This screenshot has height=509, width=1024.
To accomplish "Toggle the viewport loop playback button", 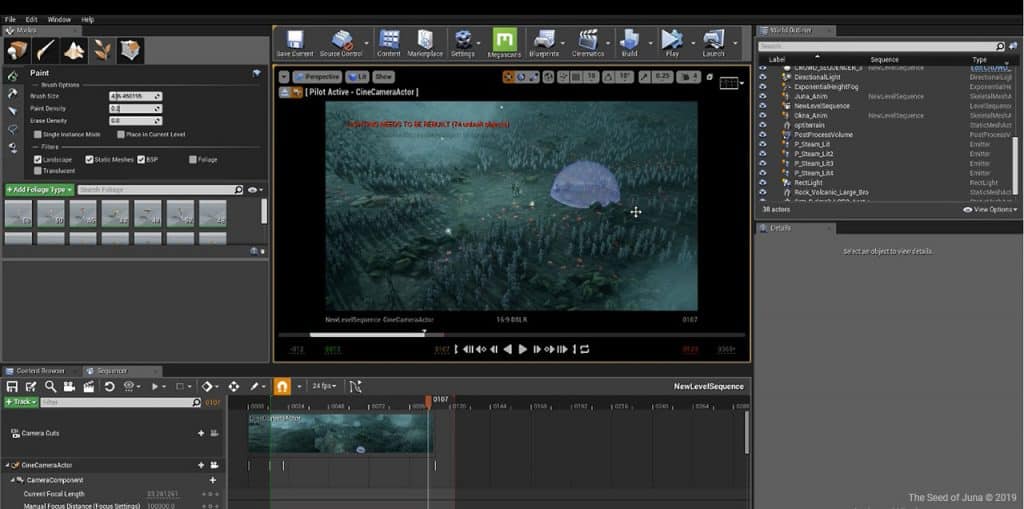I will coord(584,350).
